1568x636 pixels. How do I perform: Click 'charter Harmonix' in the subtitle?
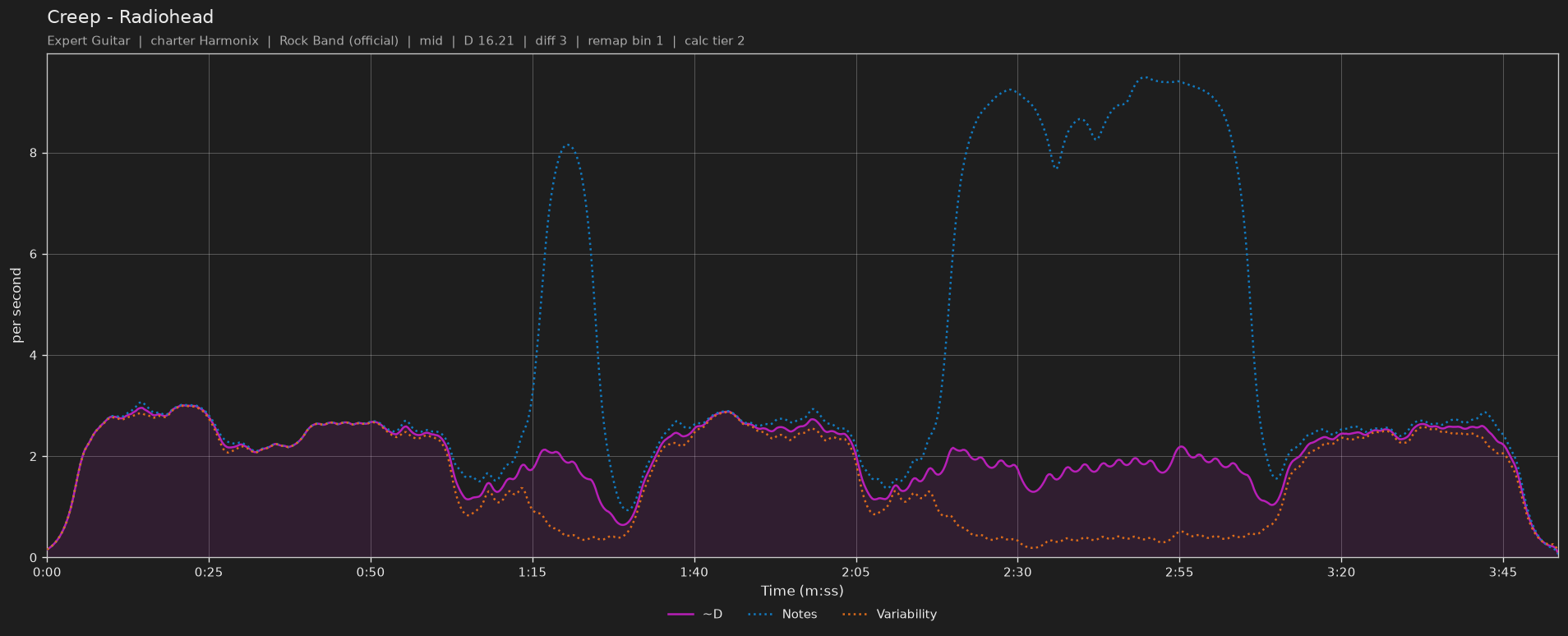(205, 41)
